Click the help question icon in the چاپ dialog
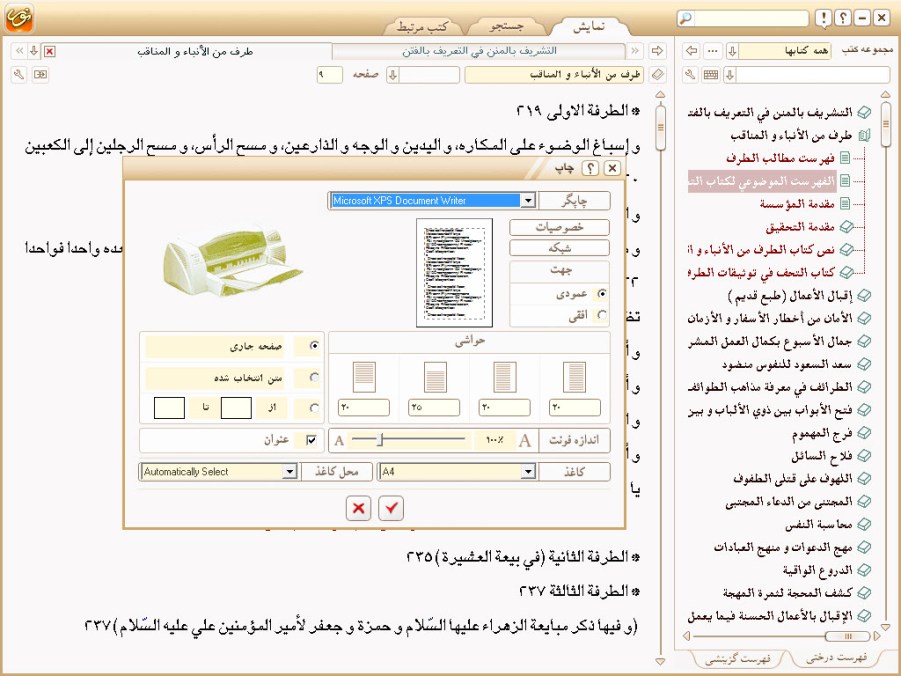The width and height of the screenshot is (901, 676). (590, 168)
